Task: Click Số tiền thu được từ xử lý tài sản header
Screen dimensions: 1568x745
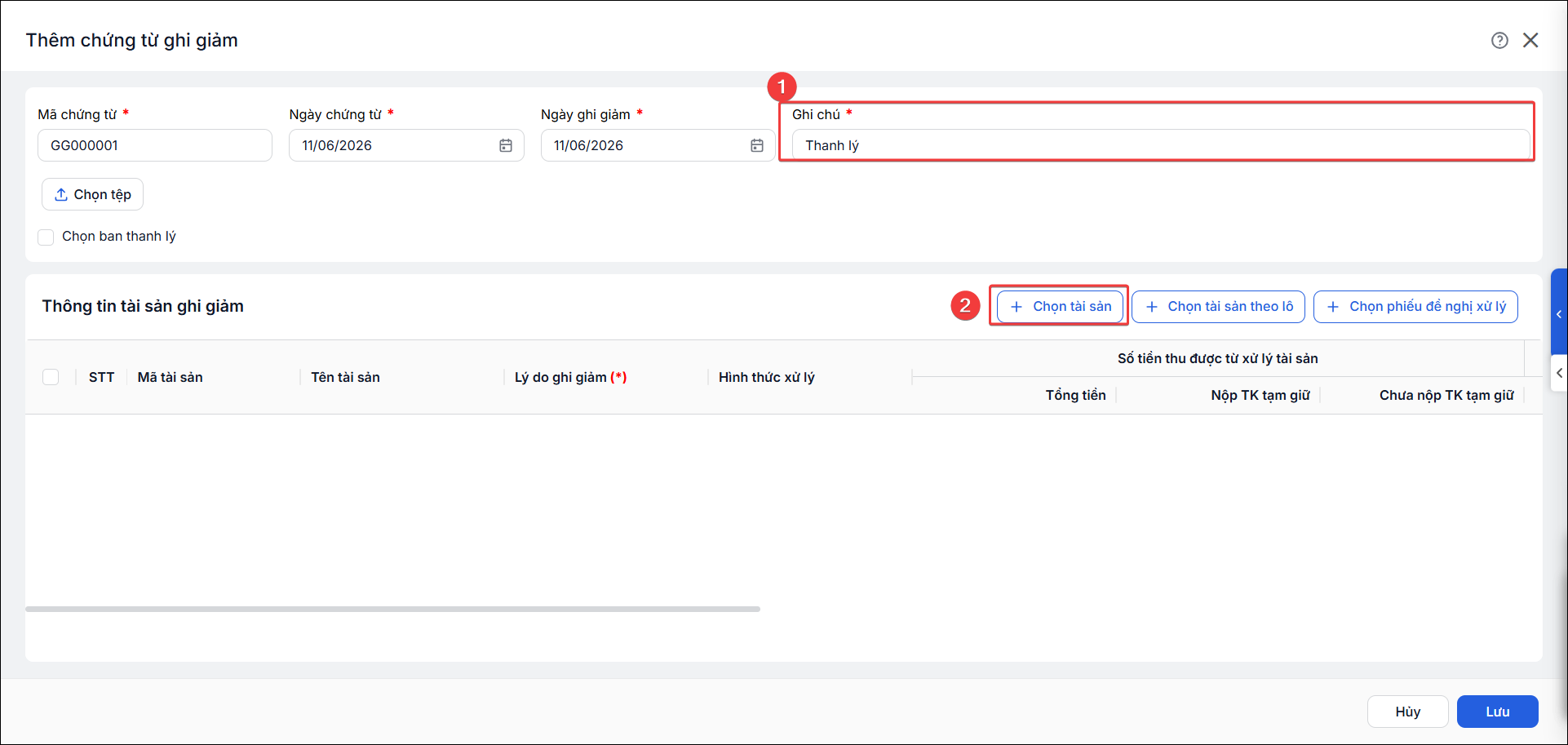Action: (1217, 358)
